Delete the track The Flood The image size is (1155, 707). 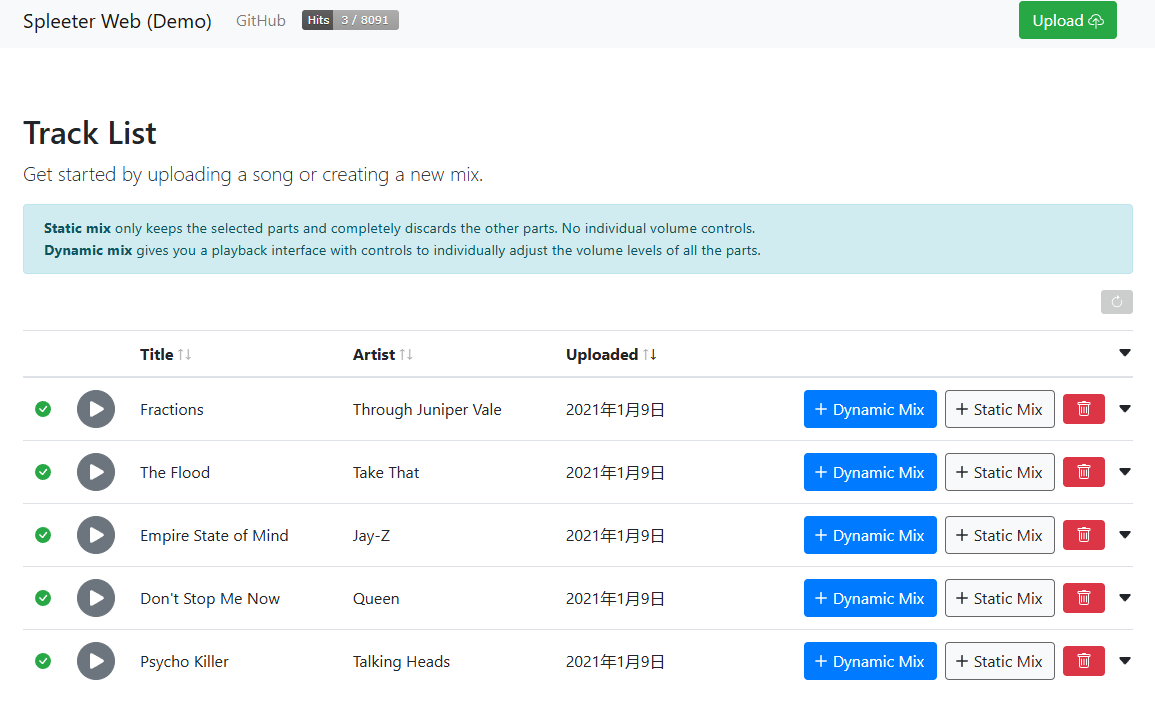pos(1083,472)
